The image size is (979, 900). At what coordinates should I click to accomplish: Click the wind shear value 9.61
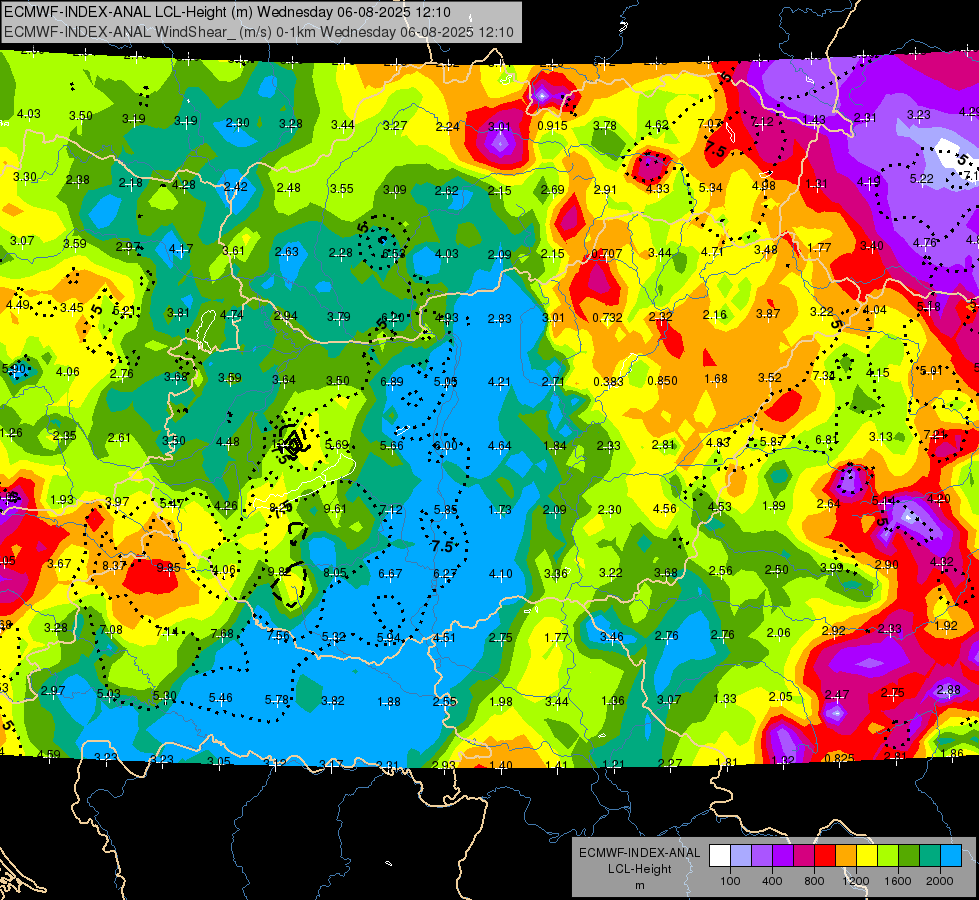pyautogui.click(x=335, y=508)
